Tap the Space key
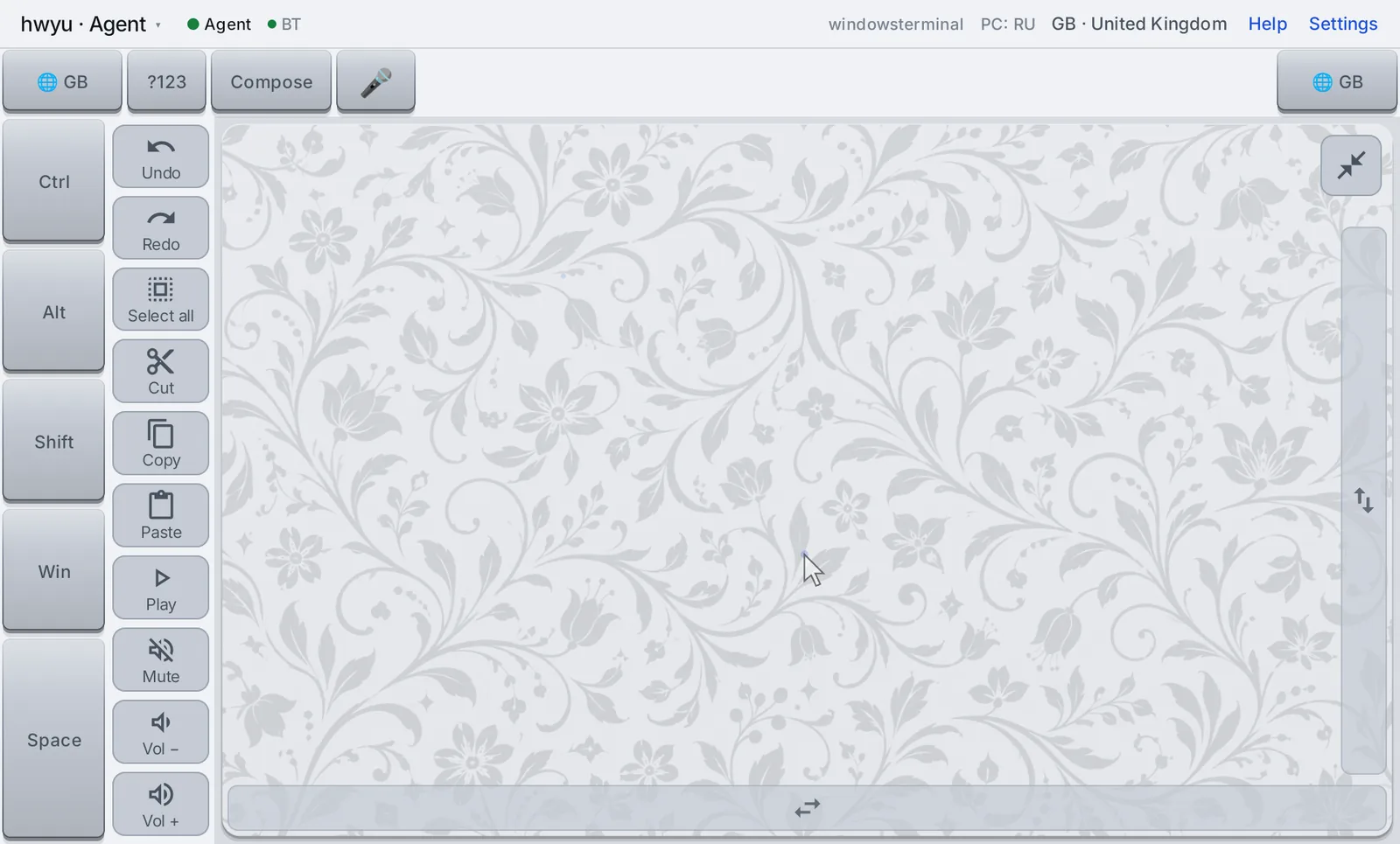Image resolution: width=1400 pixels, height=844 pixels. (x=54, y=740)
